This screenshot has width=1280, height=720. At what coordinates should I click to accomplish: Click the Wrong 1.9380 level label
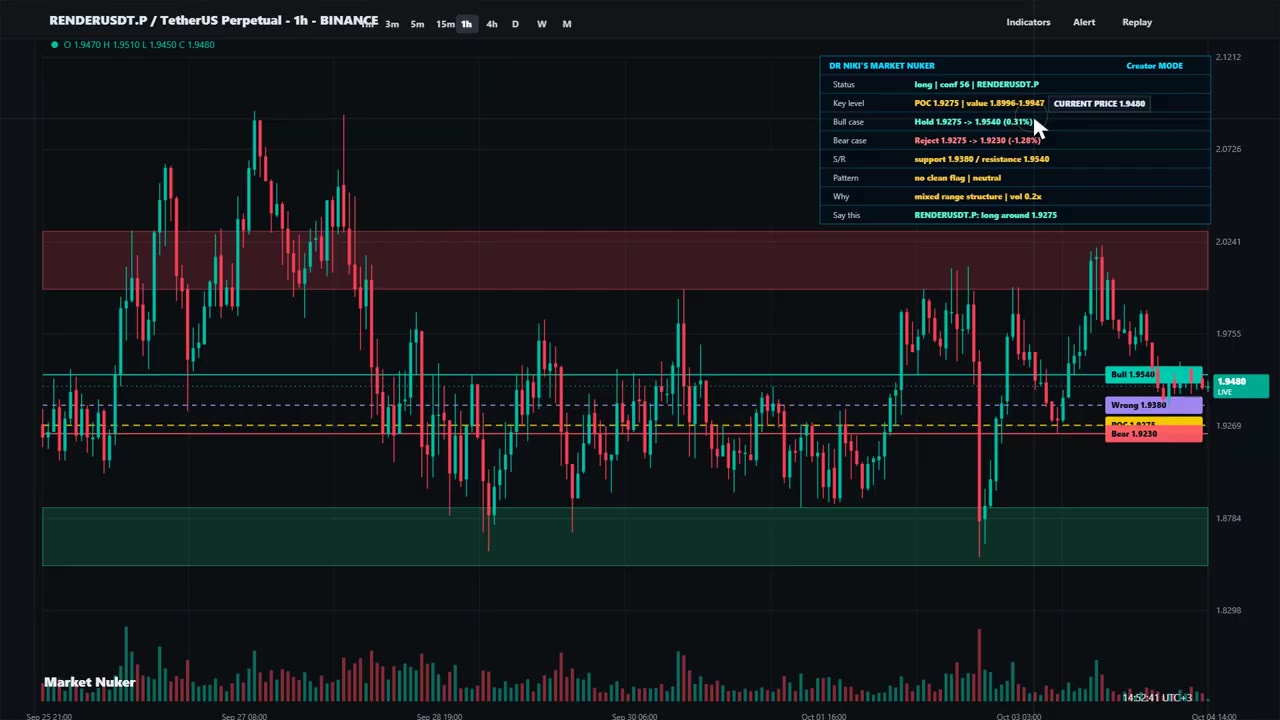click(x=1154, y=405)
